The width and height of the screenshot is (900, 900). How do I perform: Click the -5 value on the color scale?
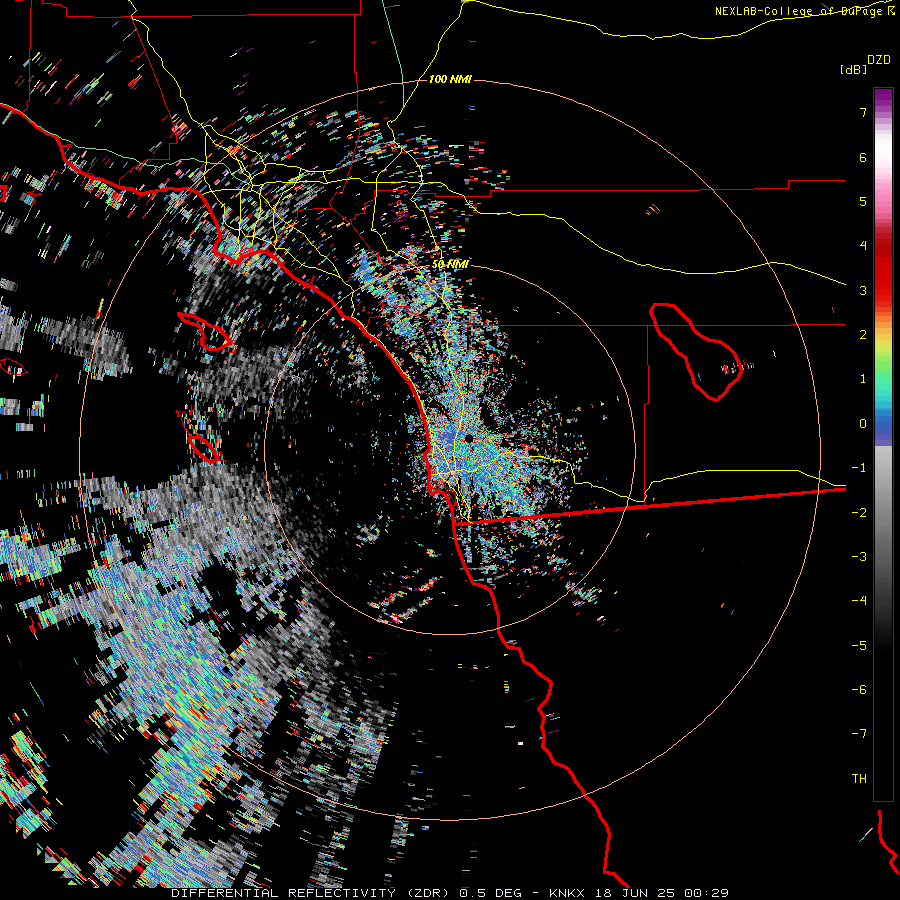(x=859, y=646)
